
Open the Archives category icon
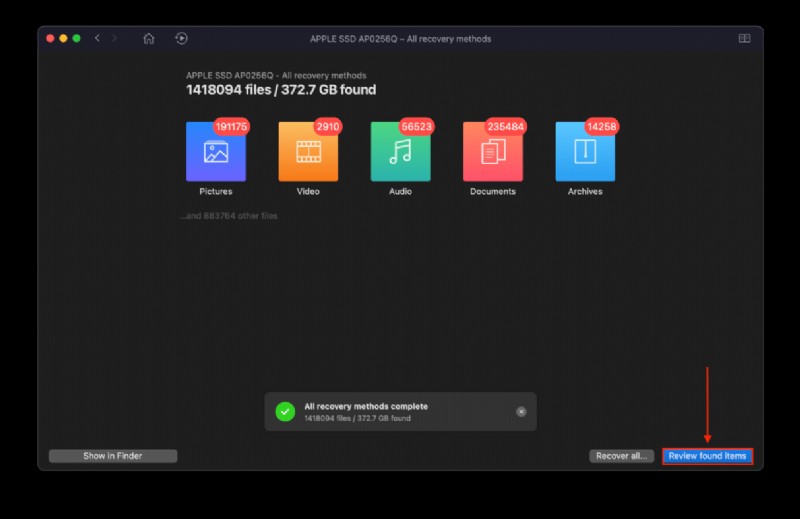[x=585, y=152]
